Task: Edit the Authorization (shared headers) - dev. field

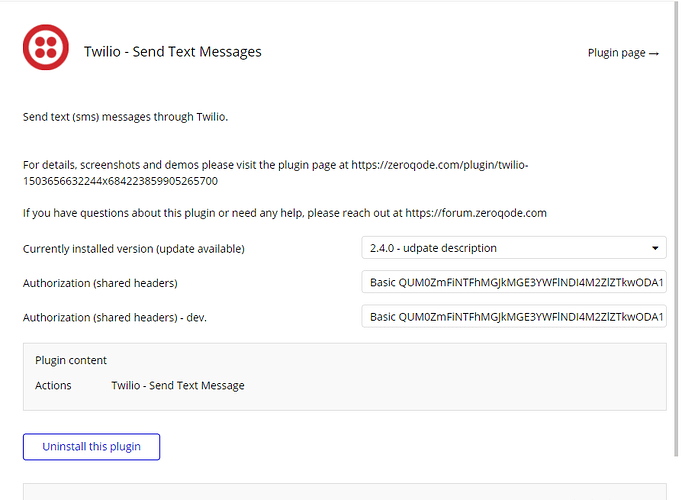Action: 514,317
